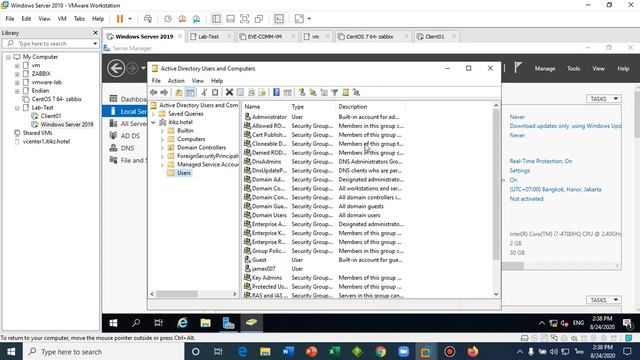Open the VM menu in VMware
Image resolution: width=640 pixels, height=360 pixels.
[x=62, y=19]
